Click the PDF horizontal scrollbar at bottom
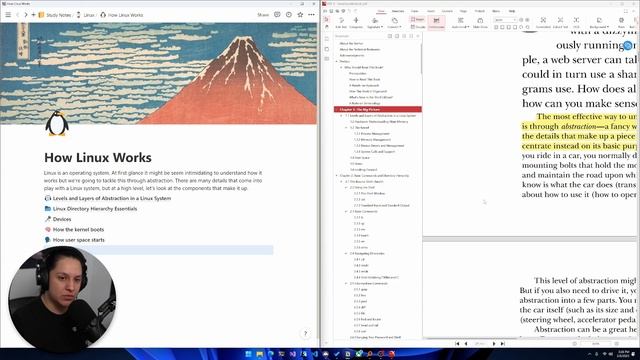Image resolution: width=640 pixels, height=360 pixels. pos(473,338)
